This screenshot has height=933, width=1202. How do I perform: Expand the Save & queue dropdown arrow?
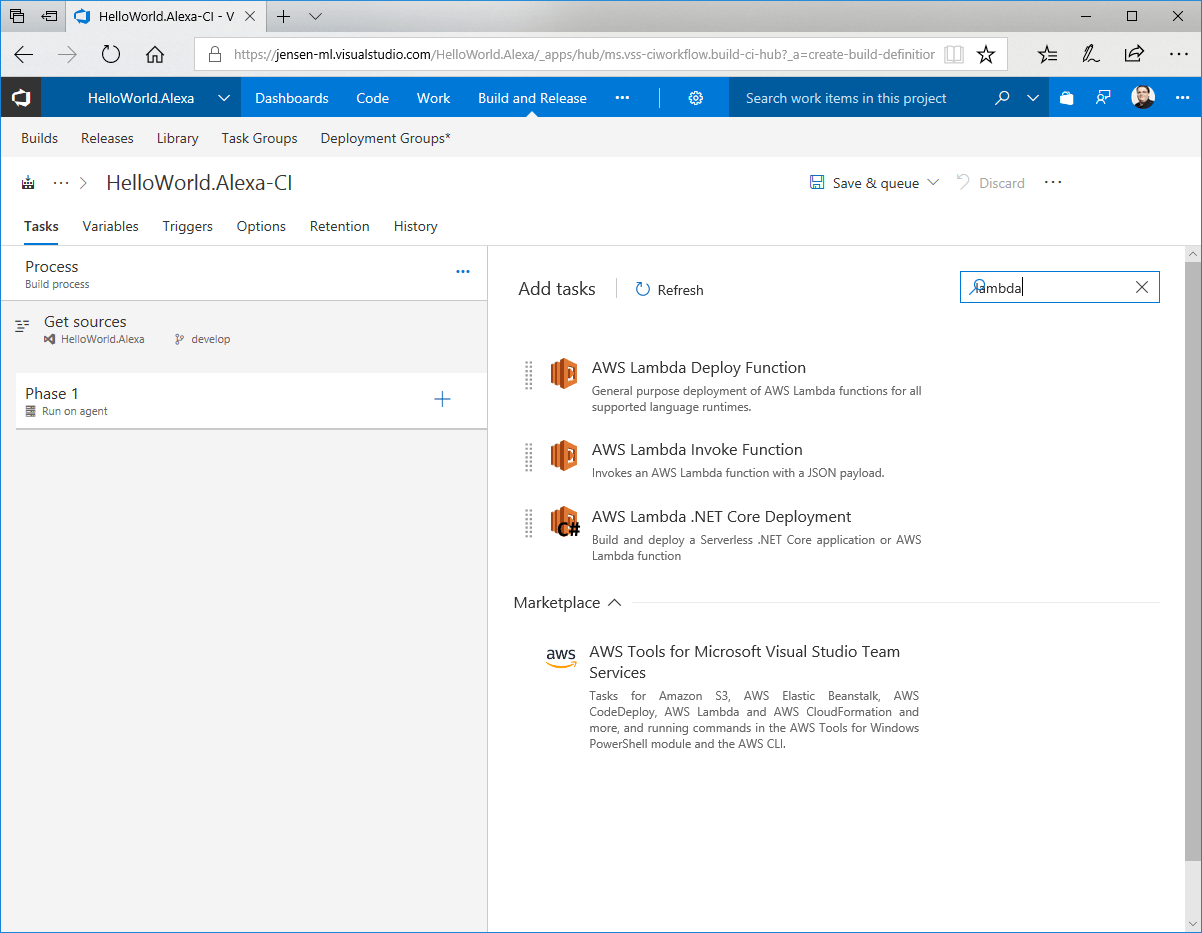pyautogui.click(x=934, y=183)
